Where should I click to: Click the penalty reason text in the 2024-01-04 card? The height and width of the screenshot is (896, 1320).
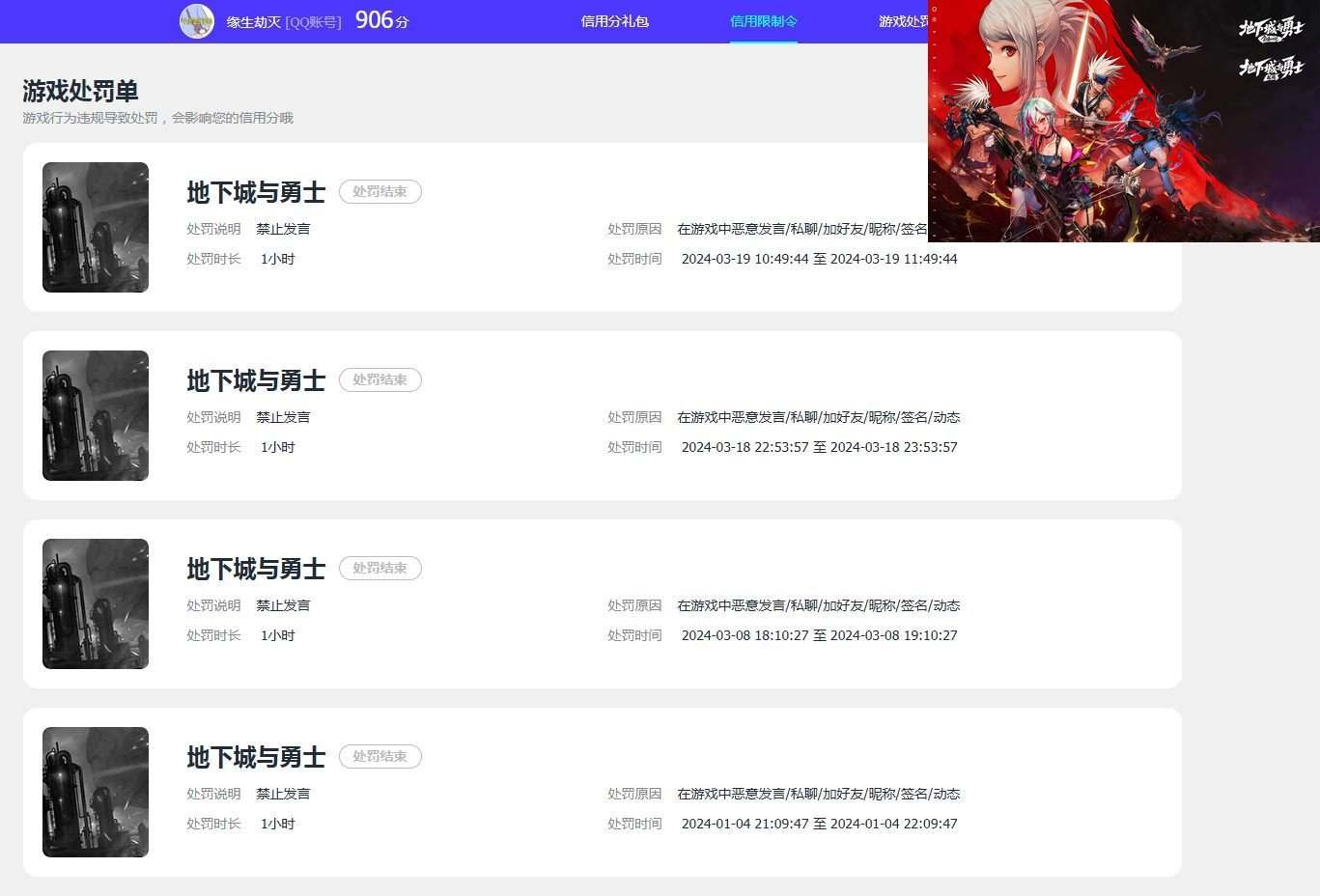click(819, 794)
